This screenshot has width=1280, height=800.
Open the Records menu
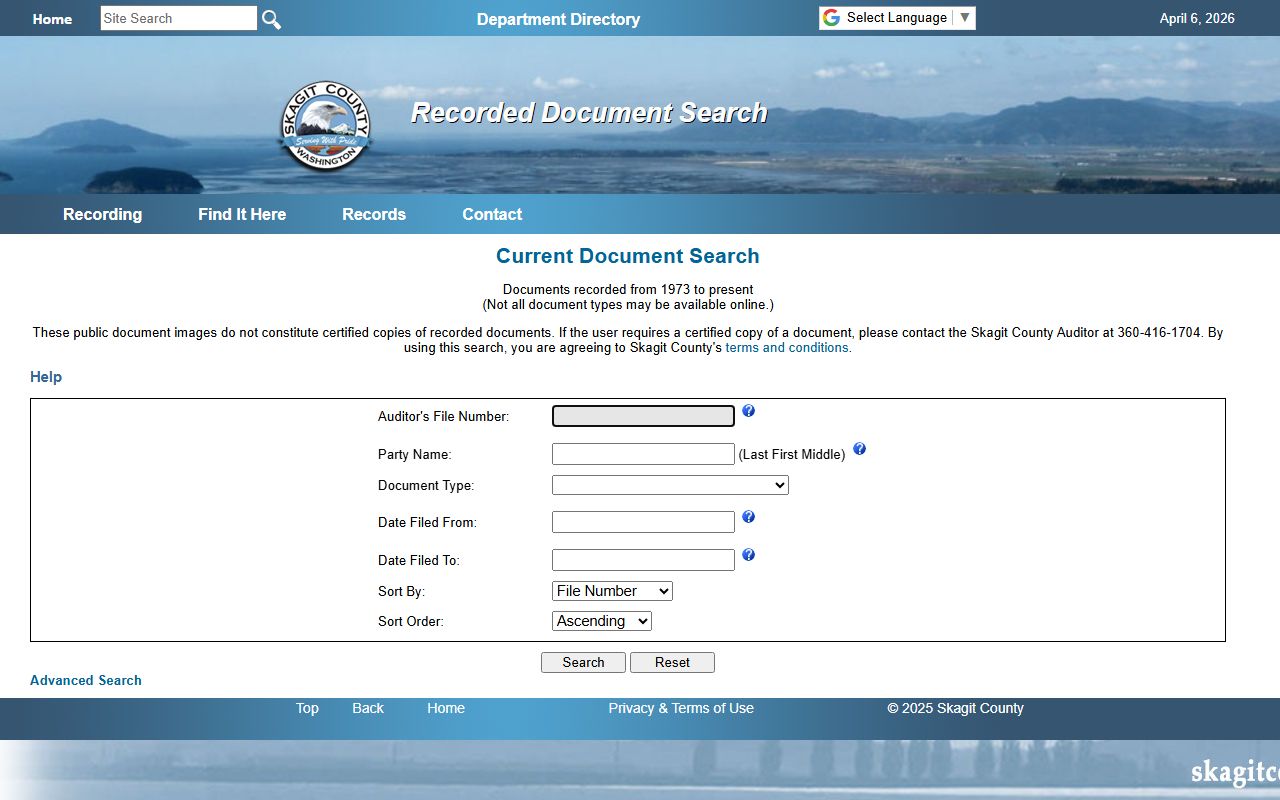[374, 214]
